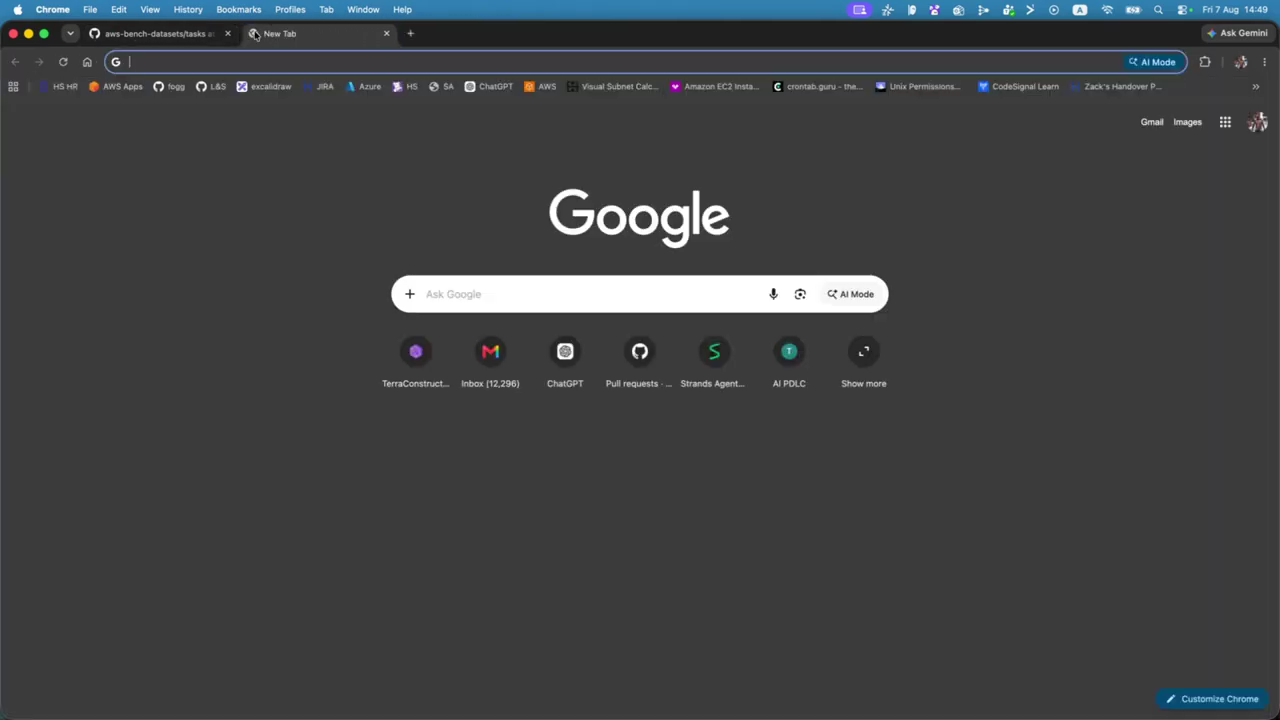Open the Apple menu
This screenshot has width=1280, height=720.
point(17,10)
